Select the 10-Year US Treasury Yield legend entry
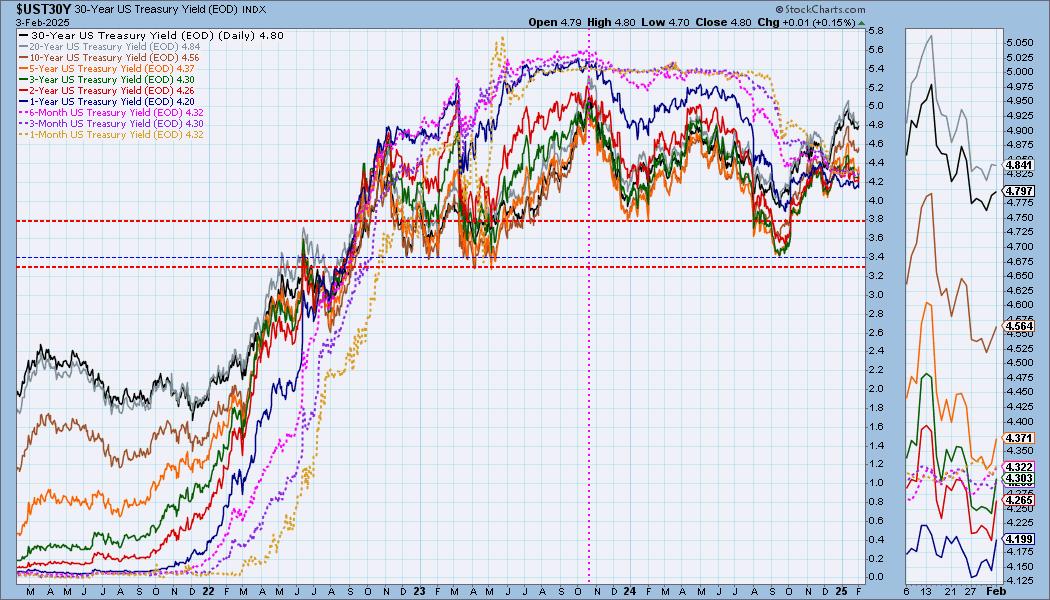Viewport: 1050px width, 600px height. [x=110, y=58]
